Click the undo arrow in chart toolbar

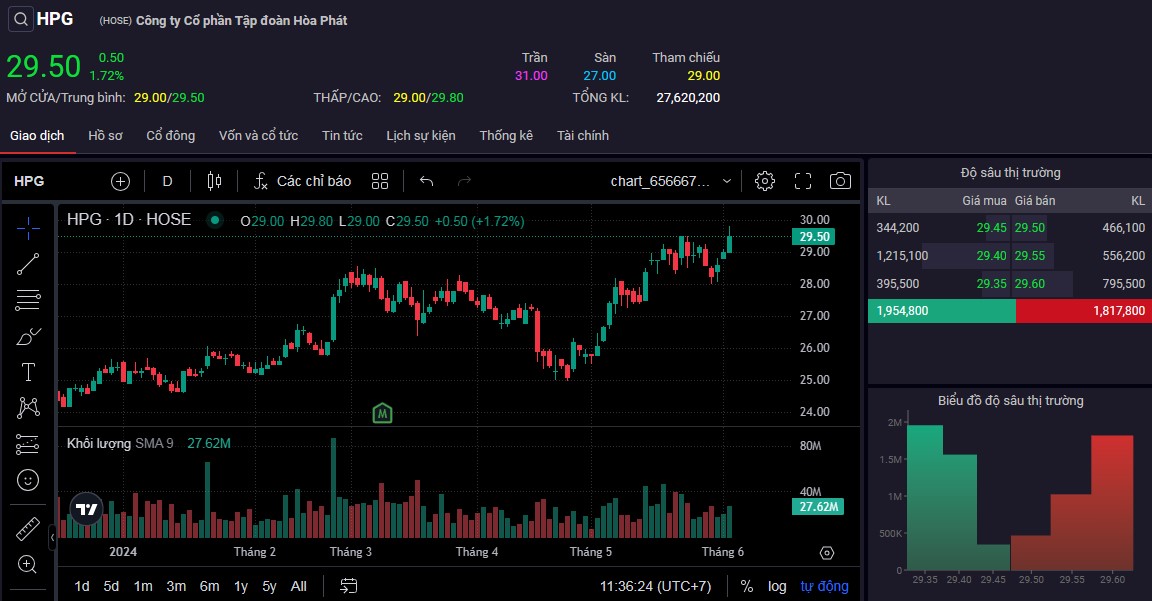click(427, 181)
